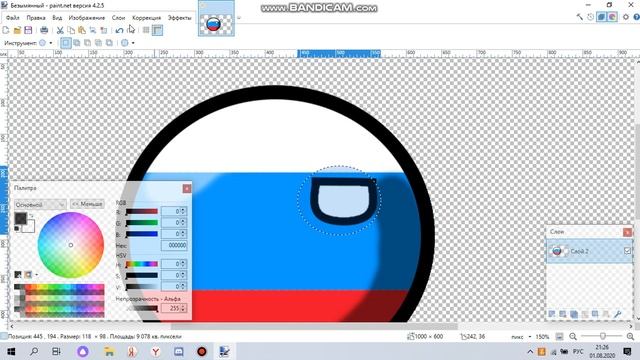Undo the last action

[x=119, y=30]
